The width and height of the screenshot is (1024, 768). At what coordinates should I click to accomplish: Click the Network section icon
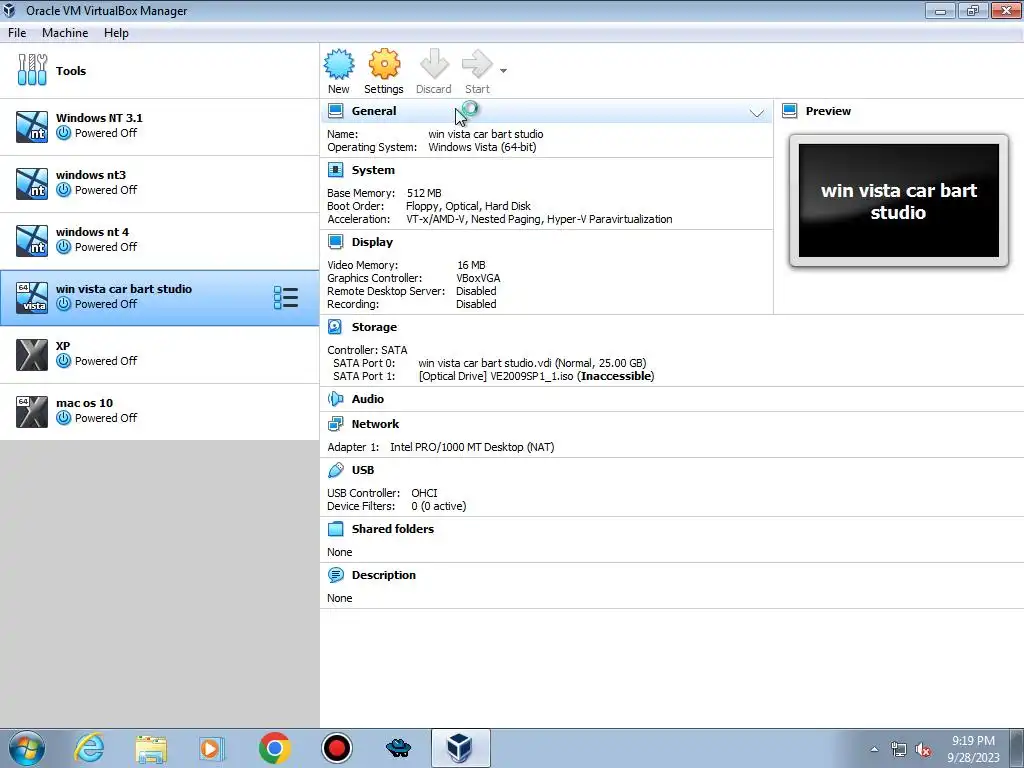(336, 424)
